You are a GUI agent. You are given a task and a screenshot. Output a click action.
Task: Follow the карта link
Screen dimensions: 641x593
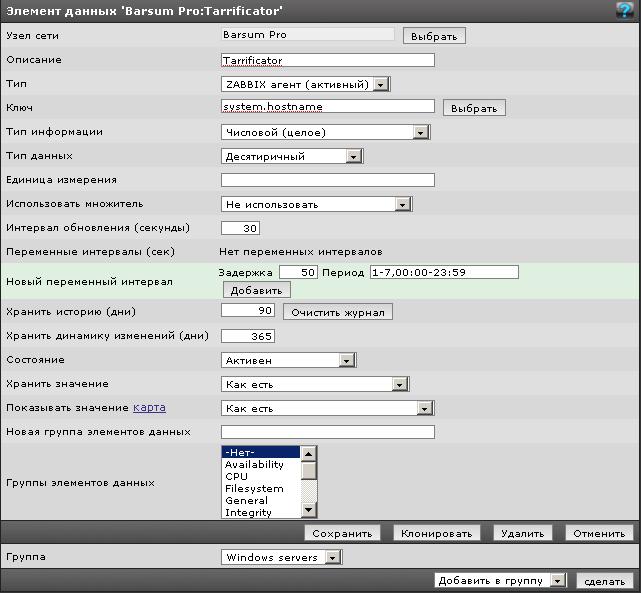click(x=149, y=408)
